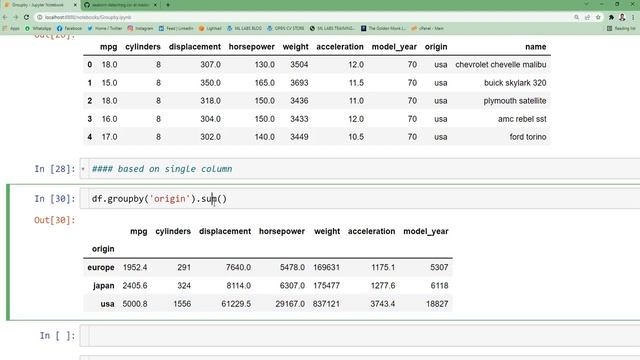Open the Chrome profile avatar
This screenshot has width=640, height=360.
coord(622,17)
